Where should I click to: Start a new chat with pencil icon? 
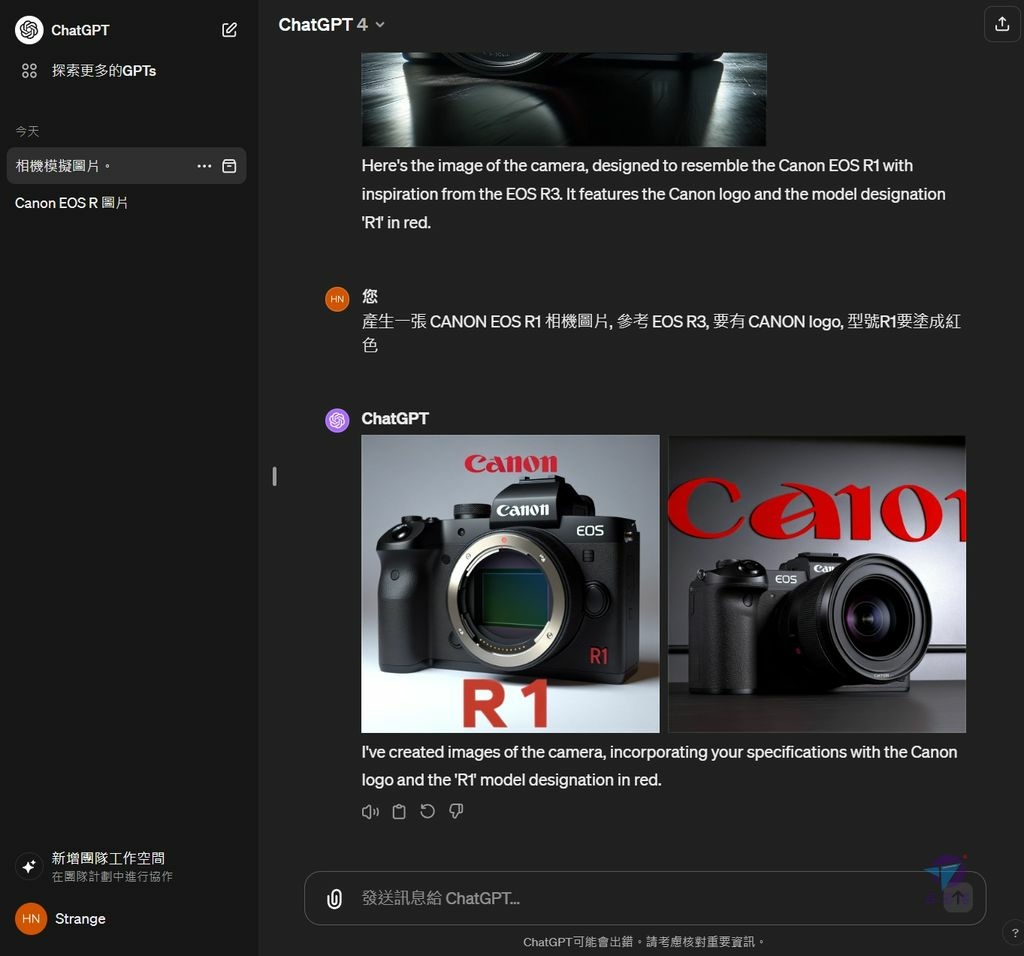pos(229,30)
